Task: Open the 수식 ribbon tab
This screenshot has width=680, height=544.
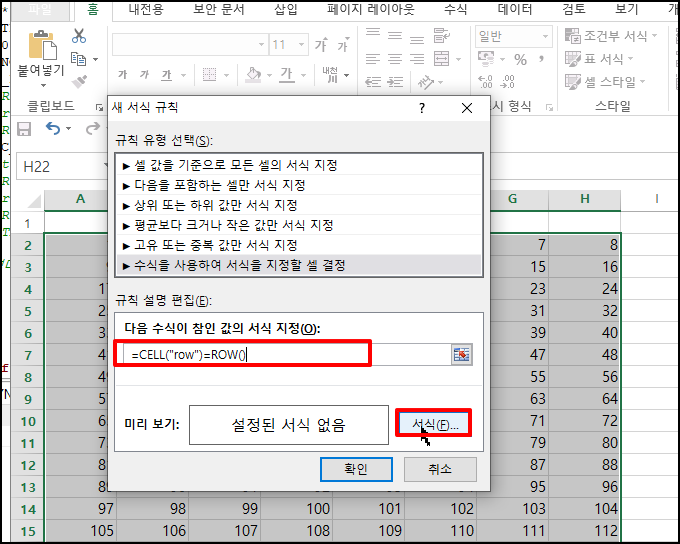Action: tap(455, 10)
